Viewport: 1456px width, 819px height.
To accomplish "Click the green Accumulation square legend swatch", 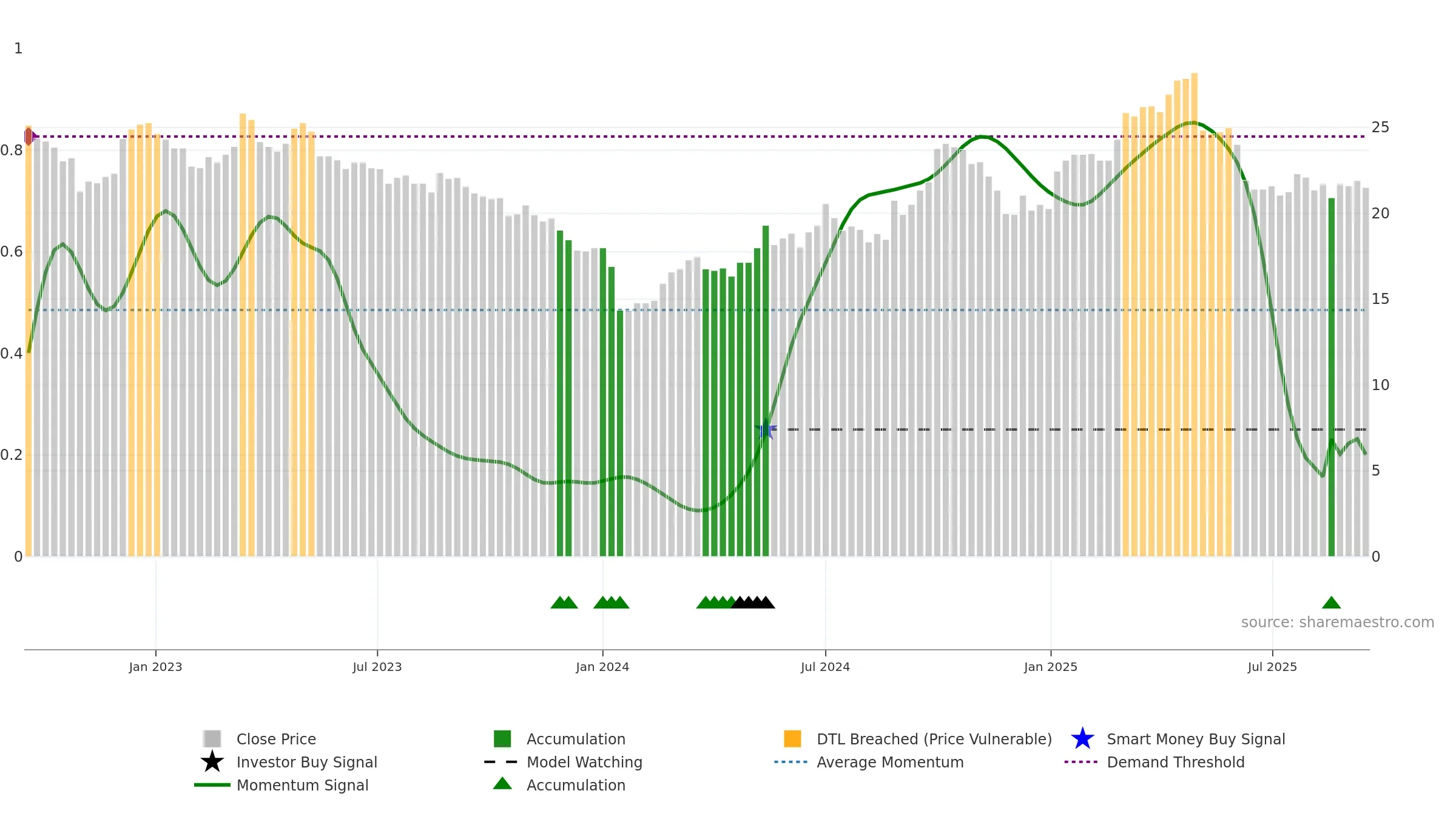I will 502,739.
